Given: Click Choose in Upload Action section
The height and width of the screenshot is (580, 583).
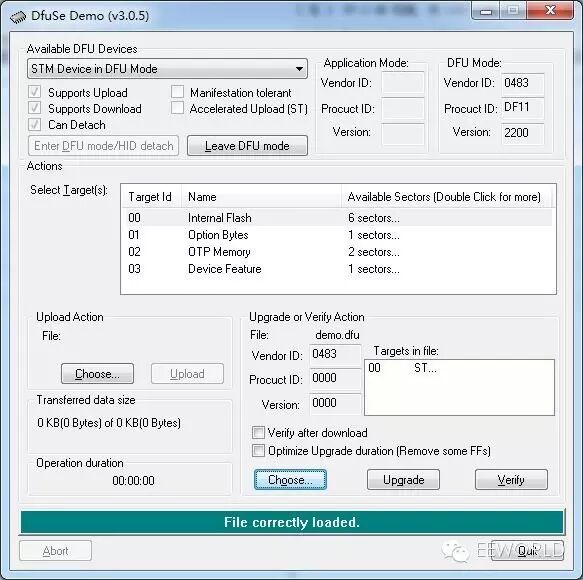Looking at the screenshot, I should (x=97, y=374).
